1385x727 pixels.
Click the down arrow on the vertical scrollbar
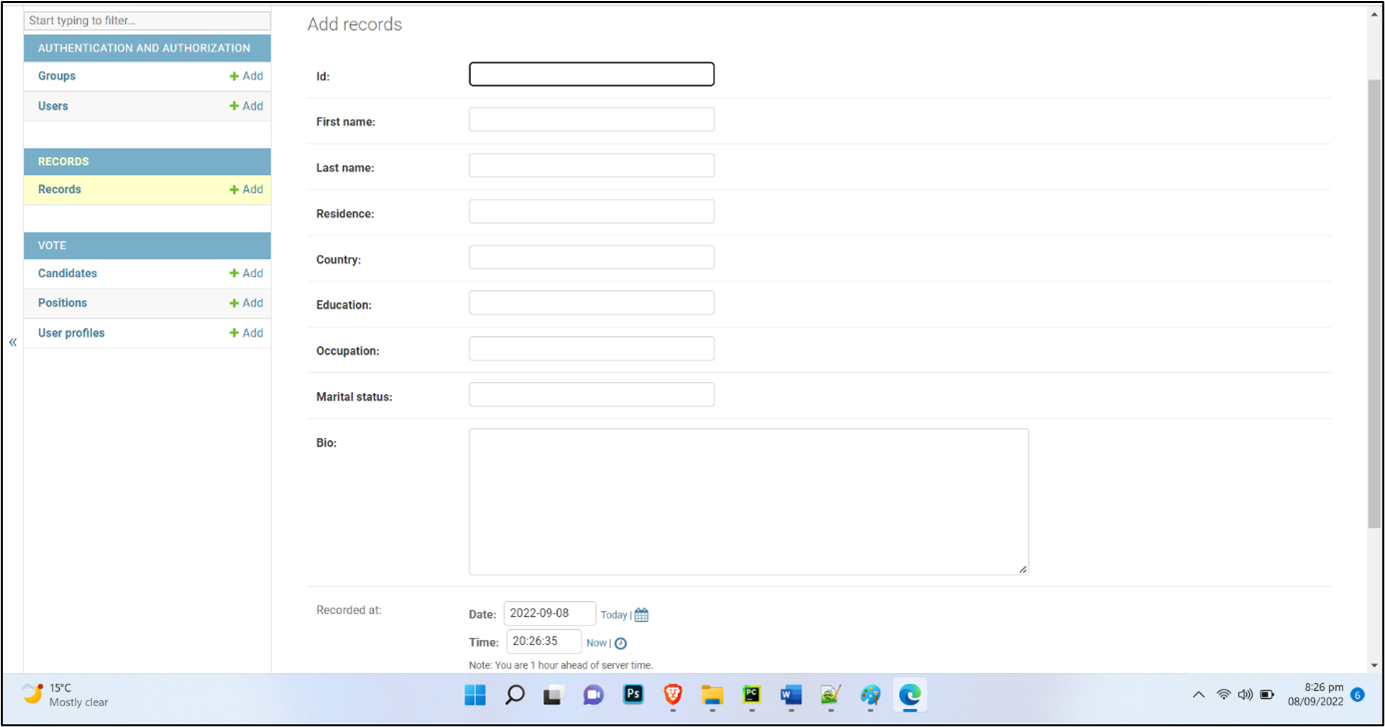click(1372, 665)
